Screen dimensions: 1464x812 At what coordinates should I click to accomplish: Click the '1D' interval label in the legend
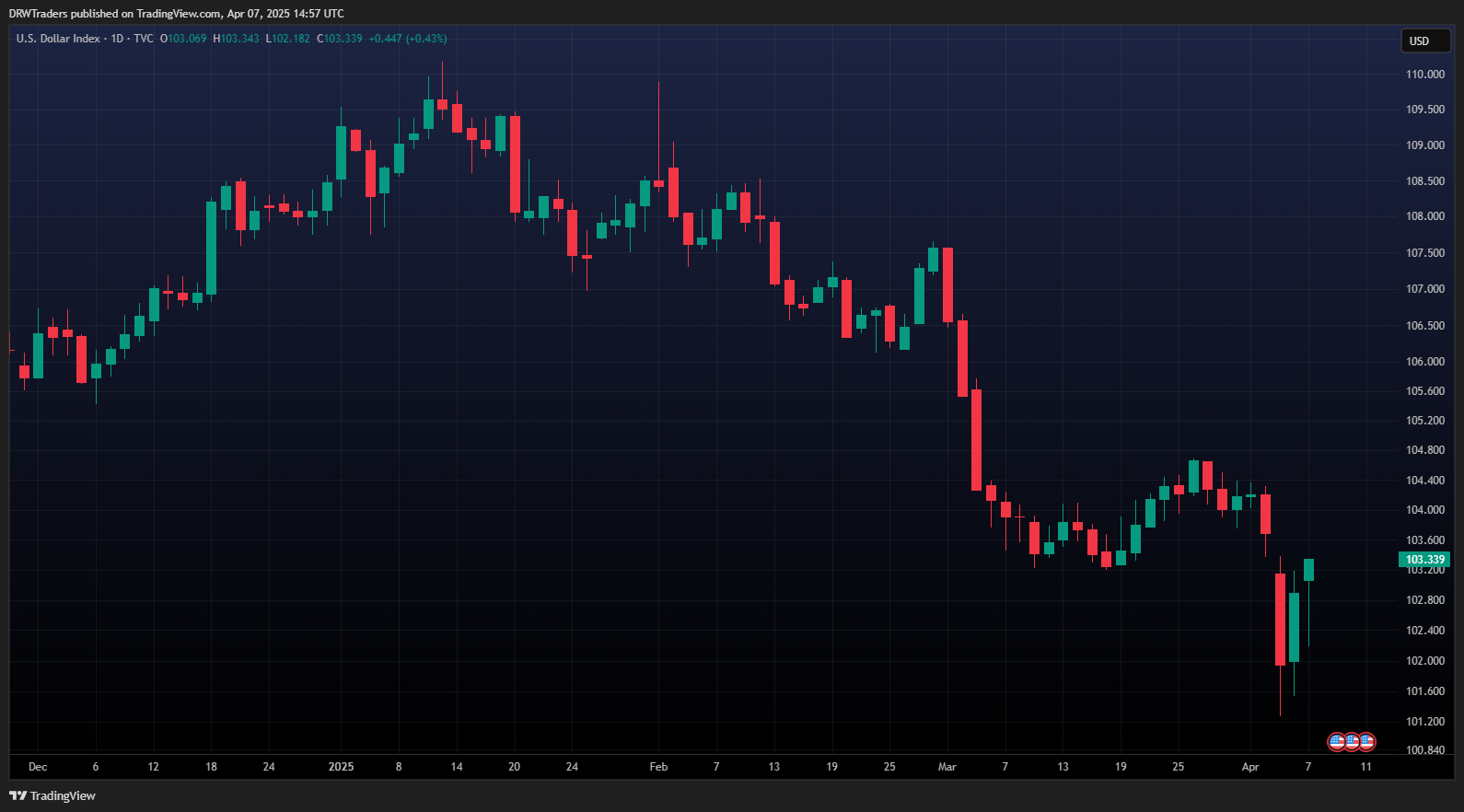[x=117, y=39]
